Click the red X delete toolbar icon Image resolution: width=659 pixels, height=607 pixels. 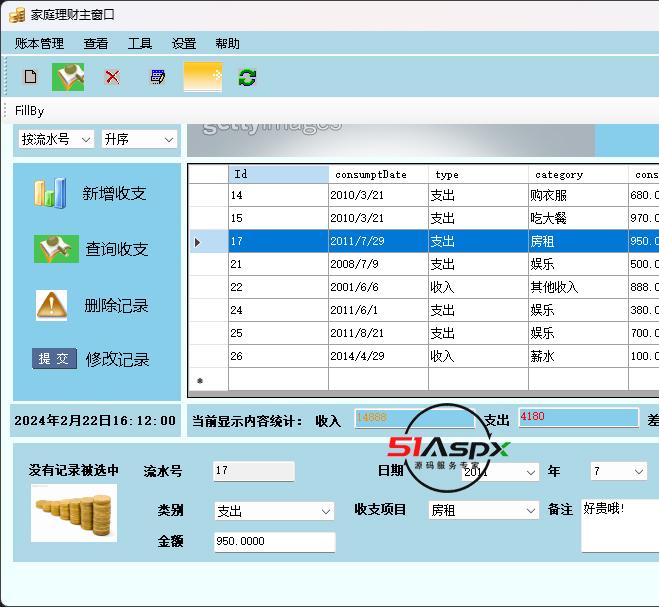(x=112, y=77)
